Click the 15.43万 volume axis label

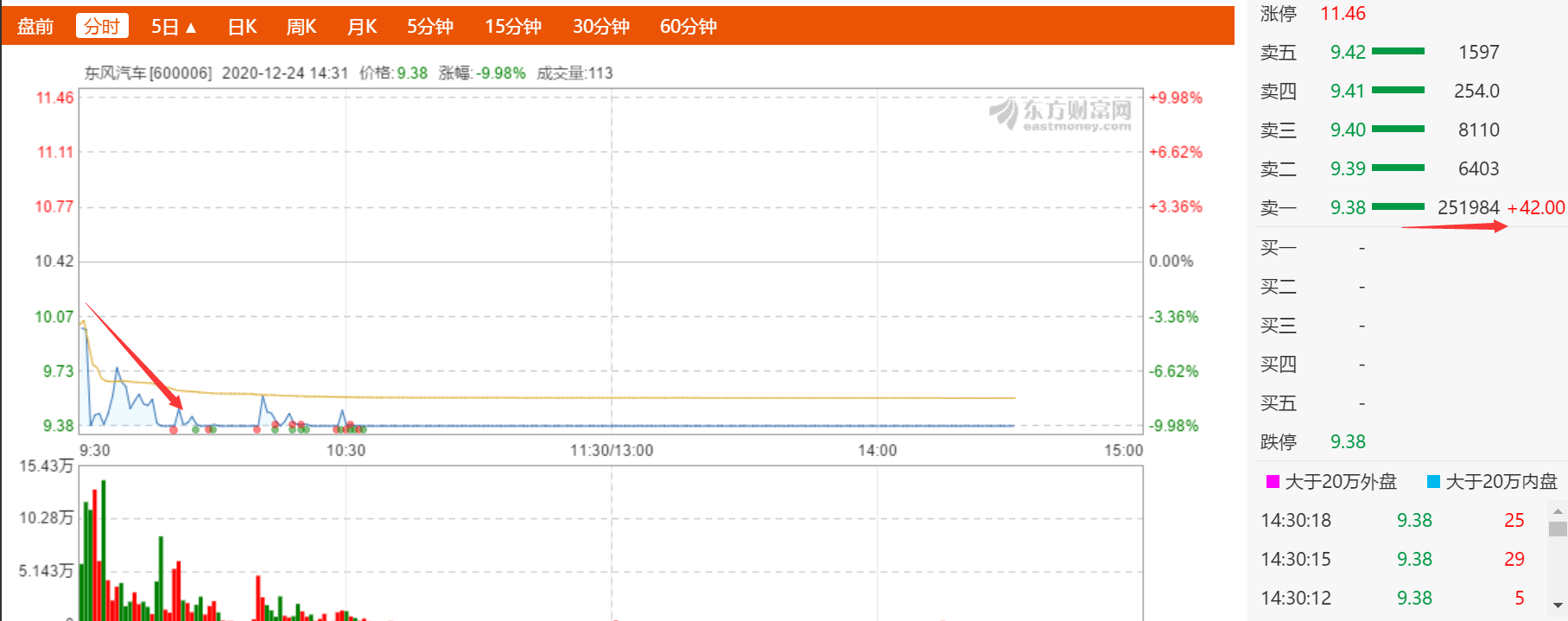(x=47, y=466)
